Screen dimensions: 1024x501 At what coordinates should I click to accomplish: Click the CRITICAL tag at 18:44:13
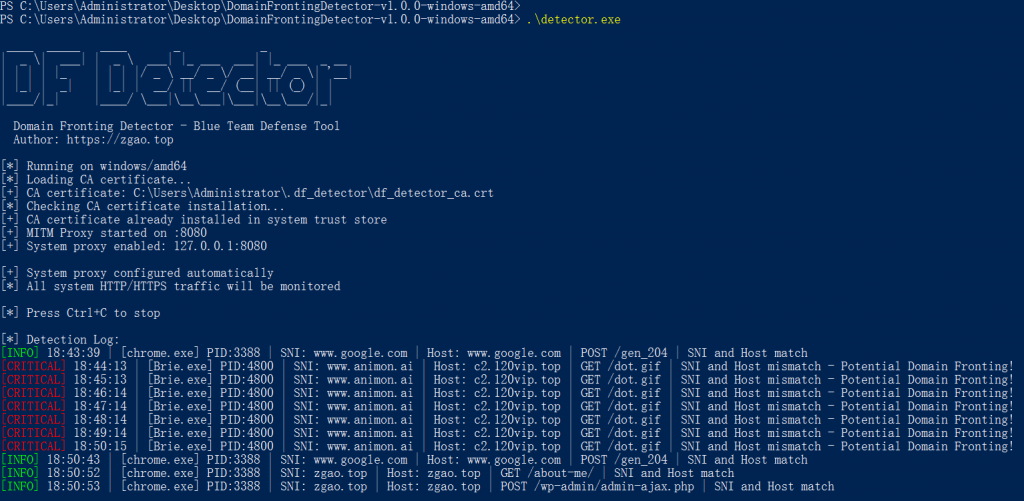(33, 366)
